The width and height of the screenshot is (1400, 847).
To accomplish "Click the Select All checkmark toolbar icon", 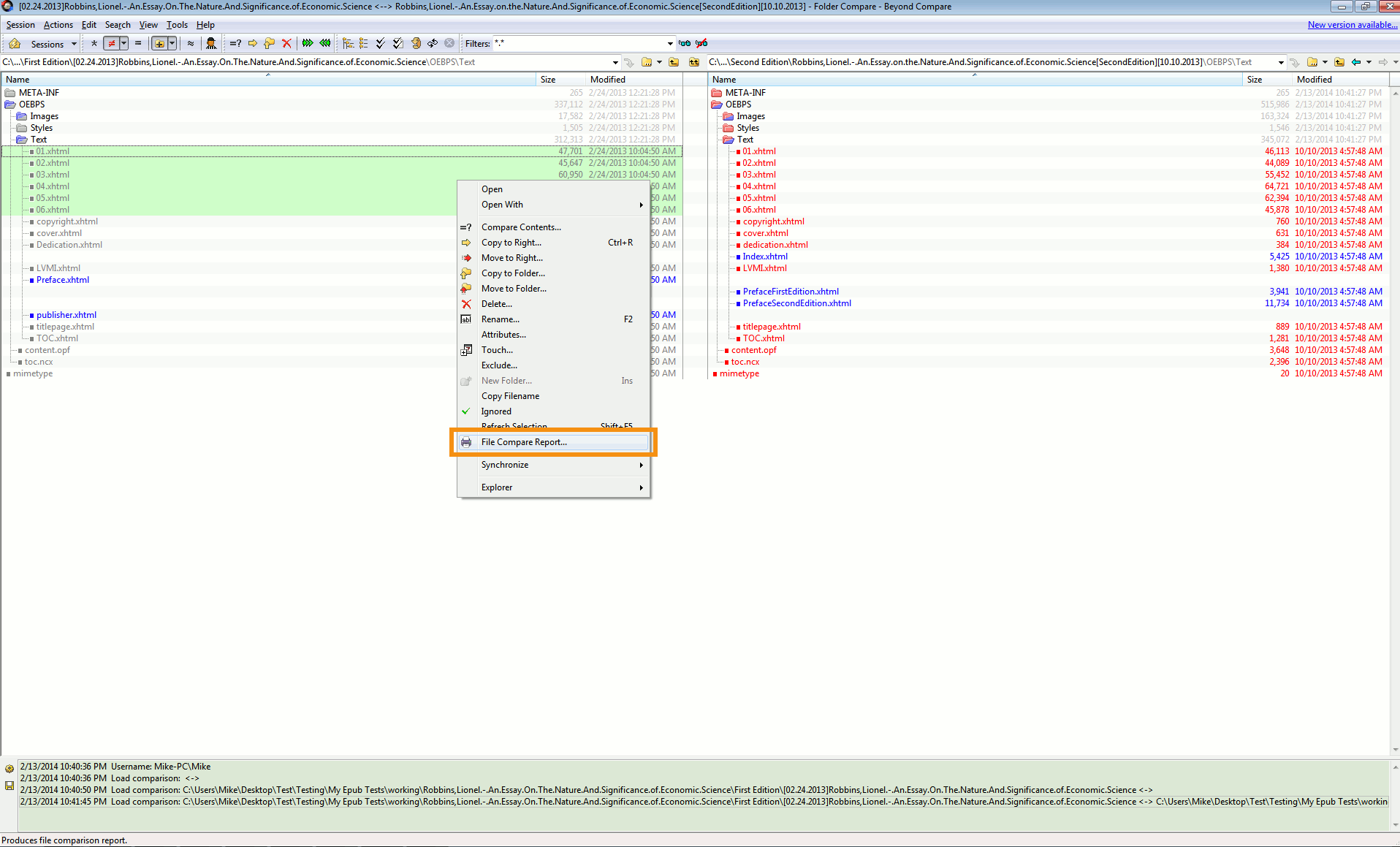I will pyautogui.click(x=381, y=44).
